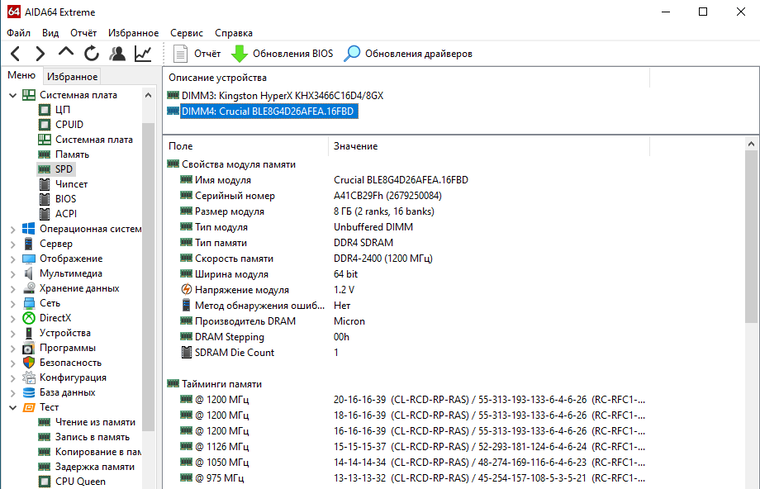The height and width of the screenshot is (489, 760).
Task: Select Чипсет in the tree
Action: (71, 184)
